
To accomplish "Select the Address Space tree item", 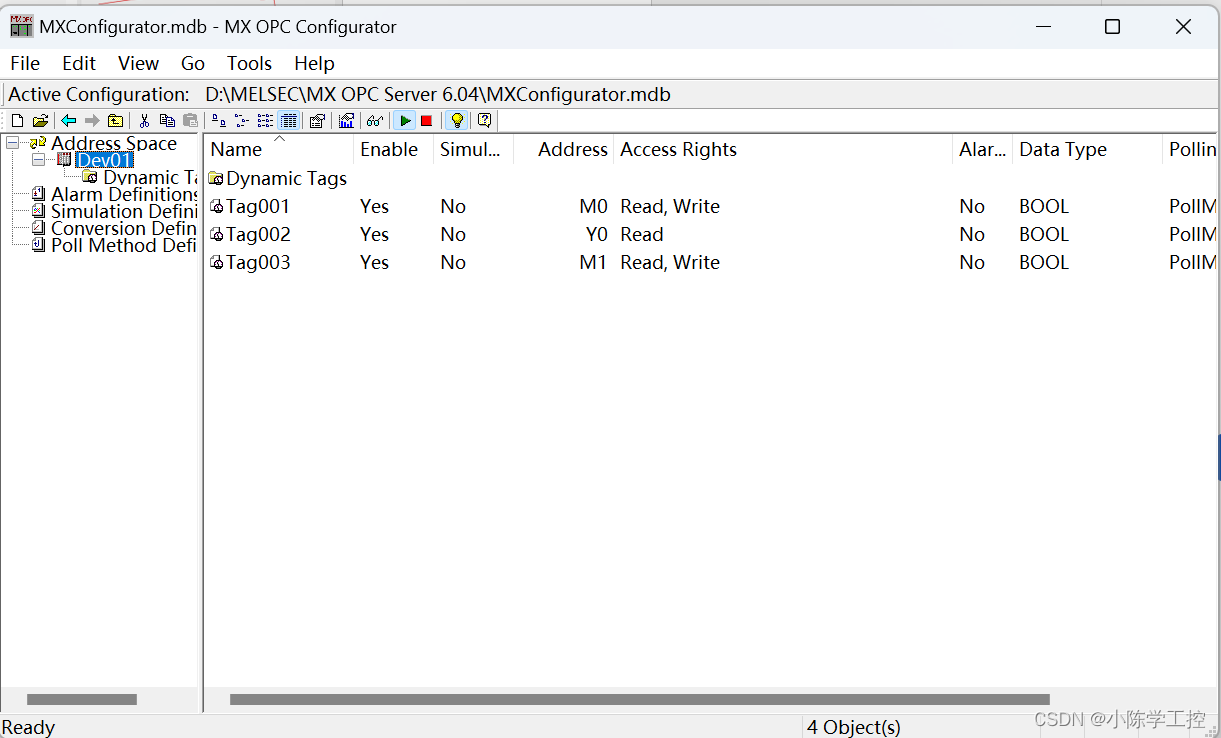I will tap(114, 143).
